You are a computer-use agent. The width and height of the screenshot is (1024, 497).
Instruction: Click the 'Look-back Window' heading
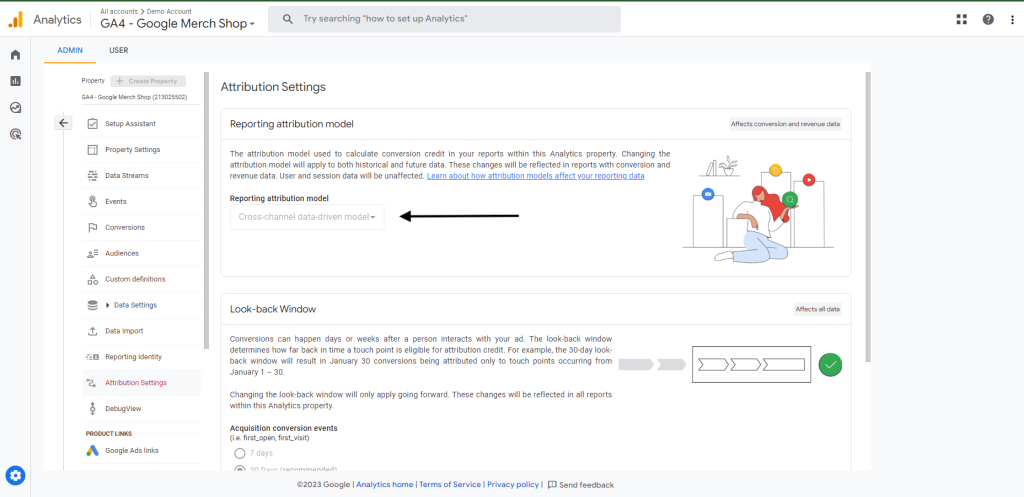point(273,309)
